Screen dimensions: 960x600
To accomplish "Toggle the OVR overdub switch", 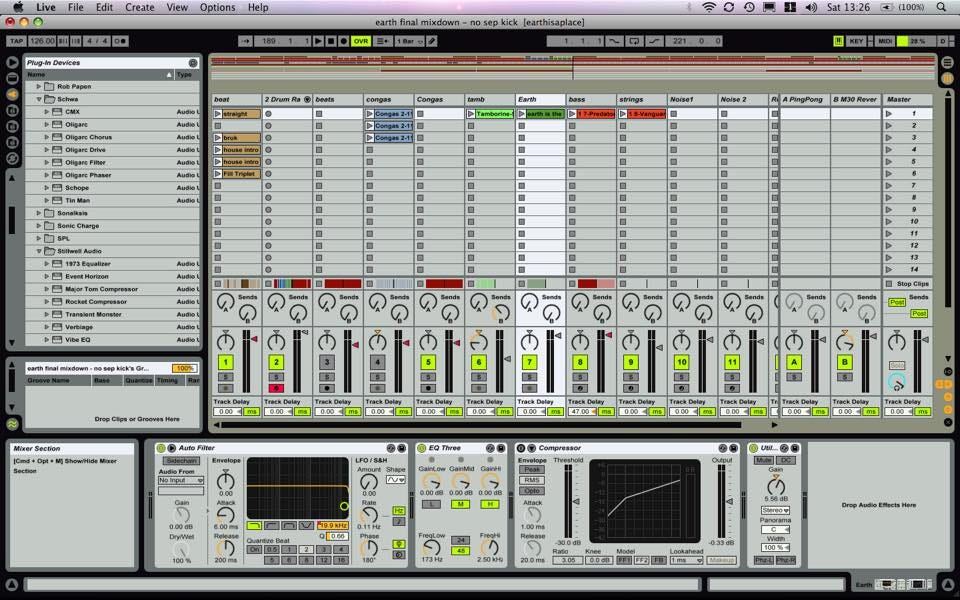I will tap(360, 41).
